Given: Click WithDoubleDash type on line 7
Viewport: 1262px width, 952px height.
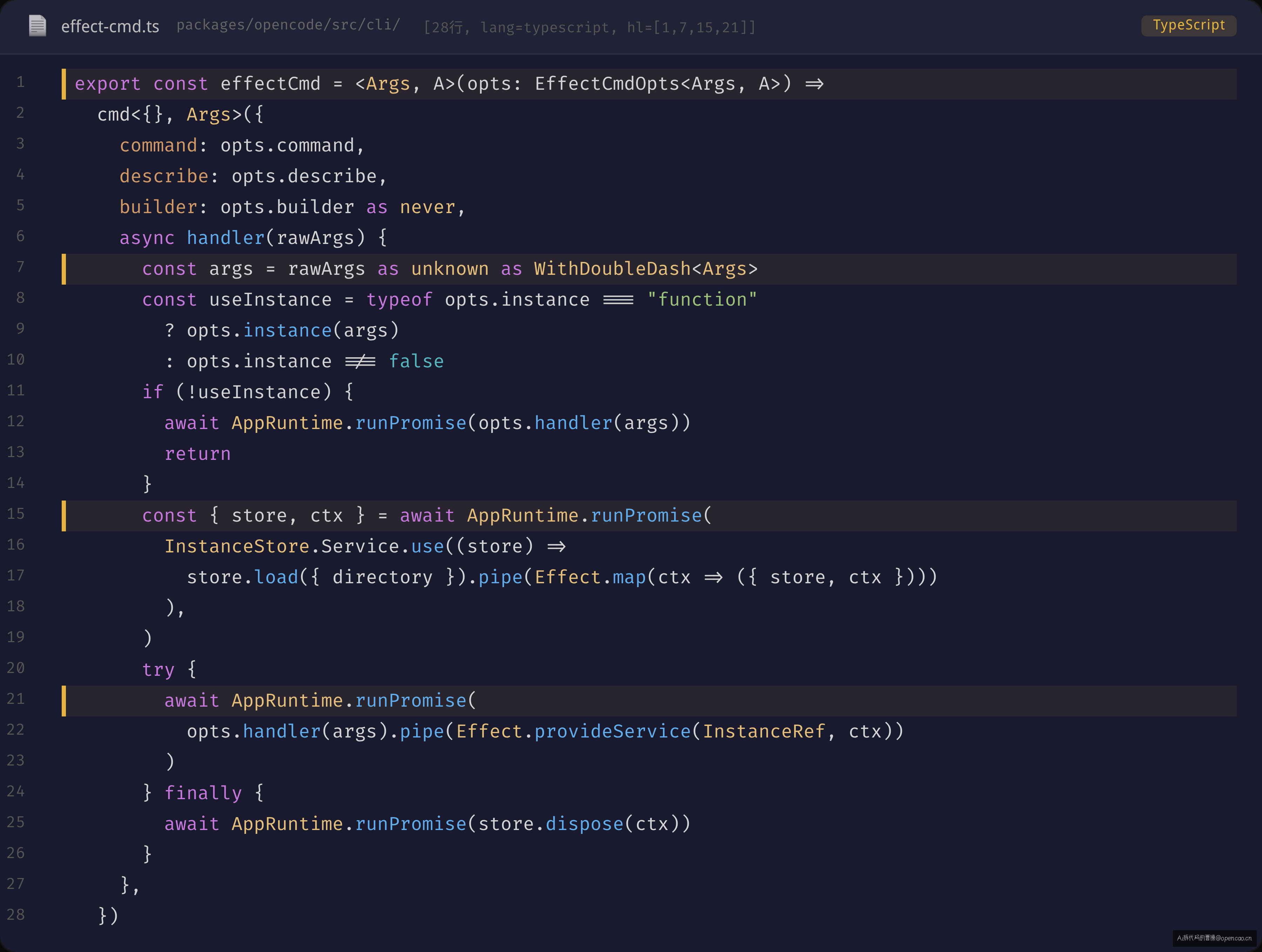Looking at the screenshot, I should 612,268.
